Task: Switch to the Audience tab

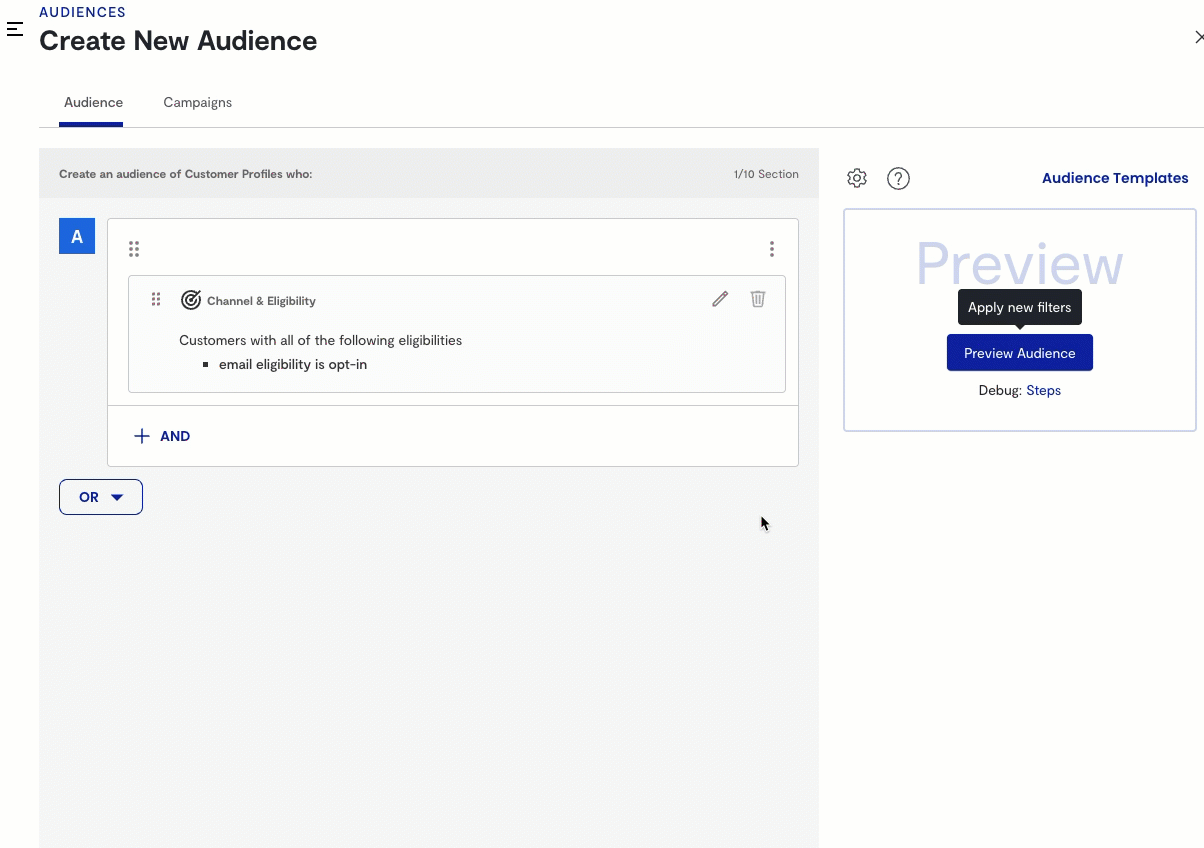Action: point(93,102)
